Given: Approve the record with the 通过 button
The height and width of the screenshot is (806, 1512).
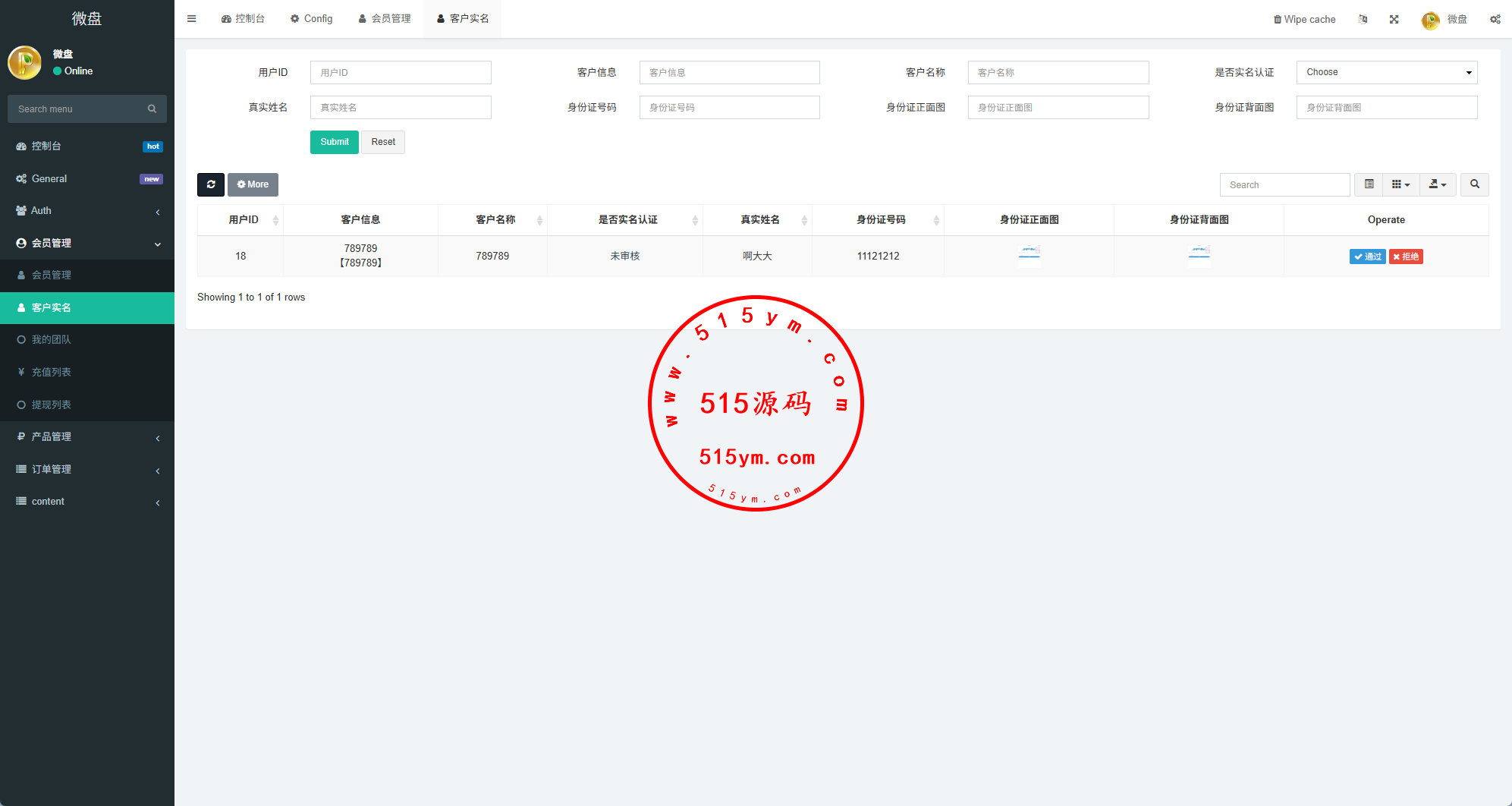Looking at the screenshot, I should pyautogui.click(x=1367, y=257).
